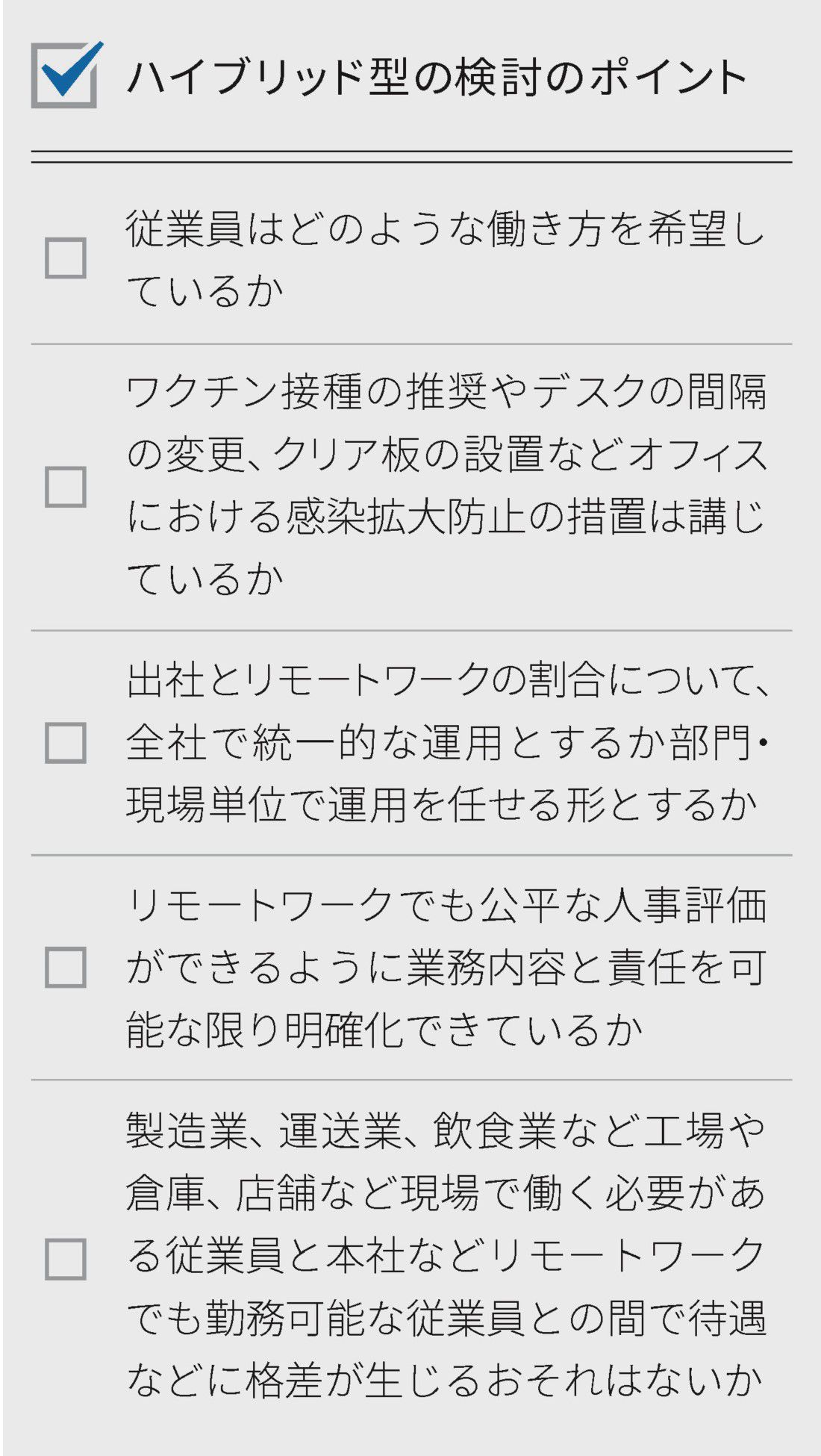Click the text line 能な限り明確化できているか
The image size is (821, 1456).
[384, 1030]
